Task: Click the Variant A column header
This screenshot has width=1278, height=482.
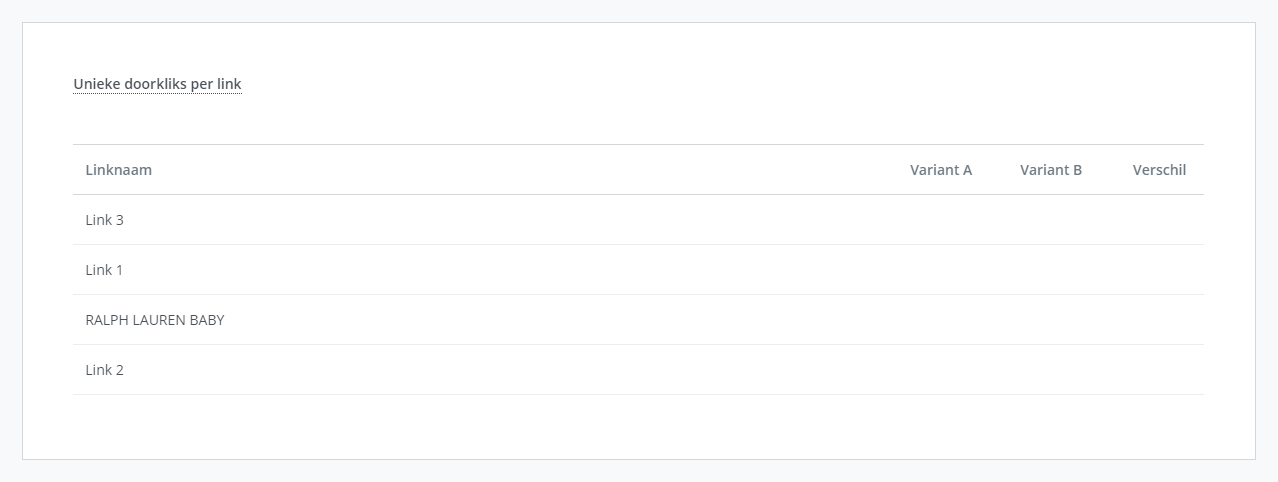Action: pyautogui.click(x=940, y=170)
